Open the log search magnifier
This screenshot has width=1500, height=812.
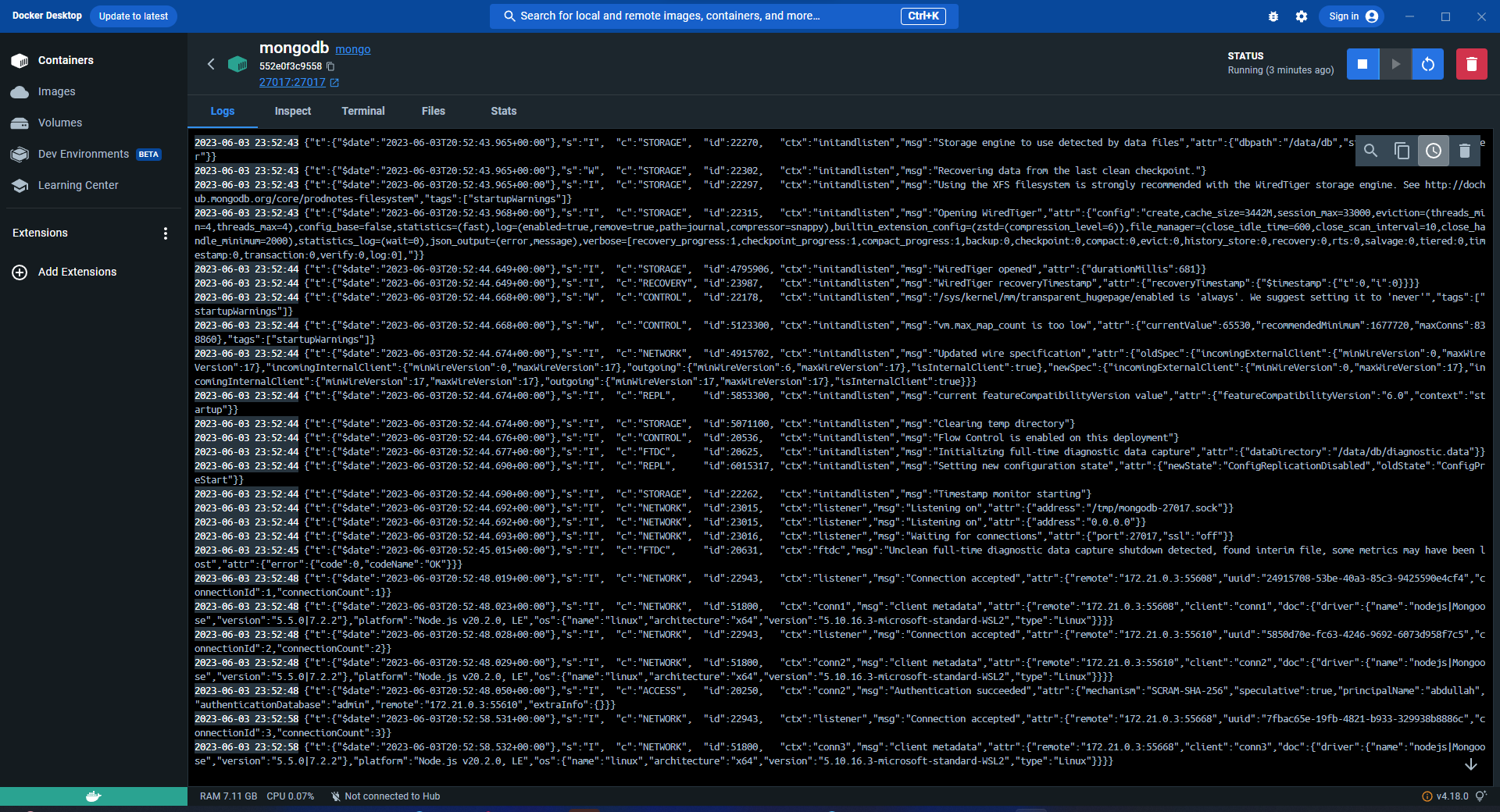[x=1371, y=151]
